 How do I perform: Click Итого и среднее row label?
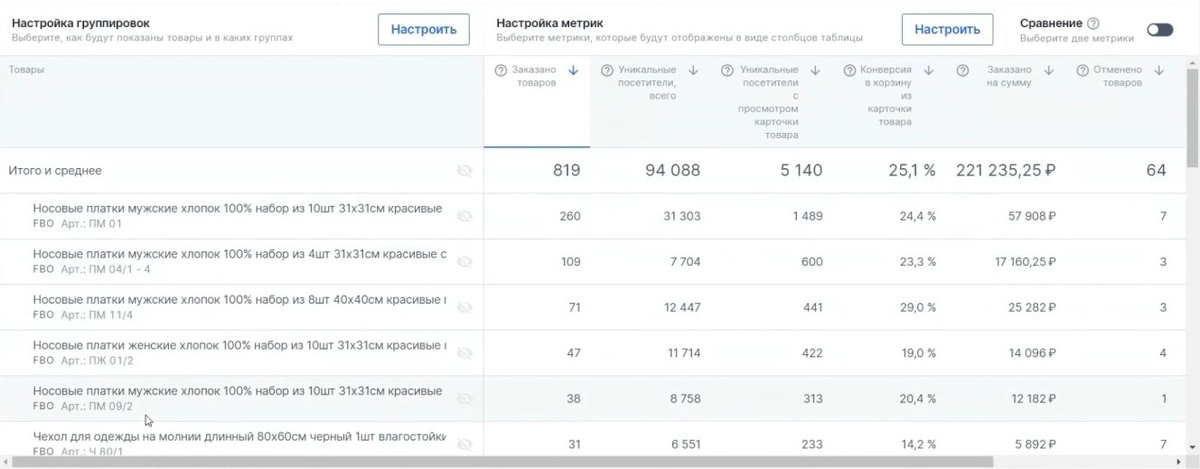coord(55,171)
